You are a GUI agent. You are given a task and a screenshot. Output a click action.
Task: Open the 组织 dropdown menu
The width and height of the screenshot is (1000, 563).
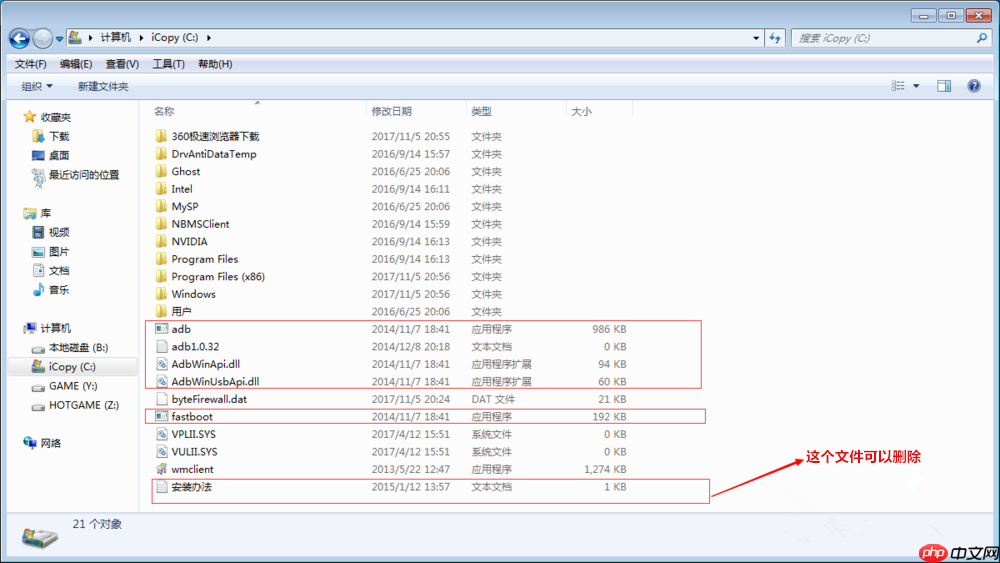(x=37, y=87)
